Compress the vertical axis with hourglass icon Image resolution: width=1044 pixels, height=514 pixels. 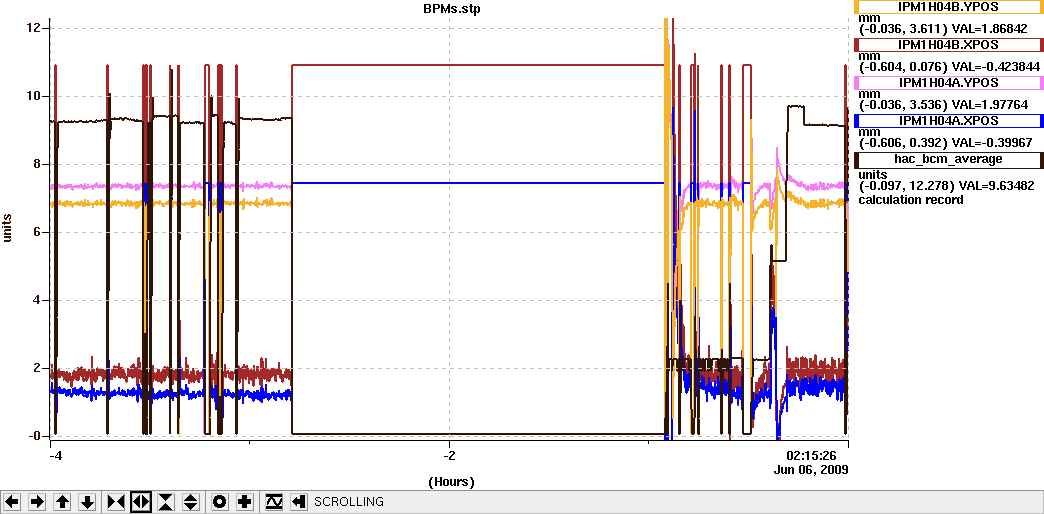pyautogui.click(x=166, y=501)
